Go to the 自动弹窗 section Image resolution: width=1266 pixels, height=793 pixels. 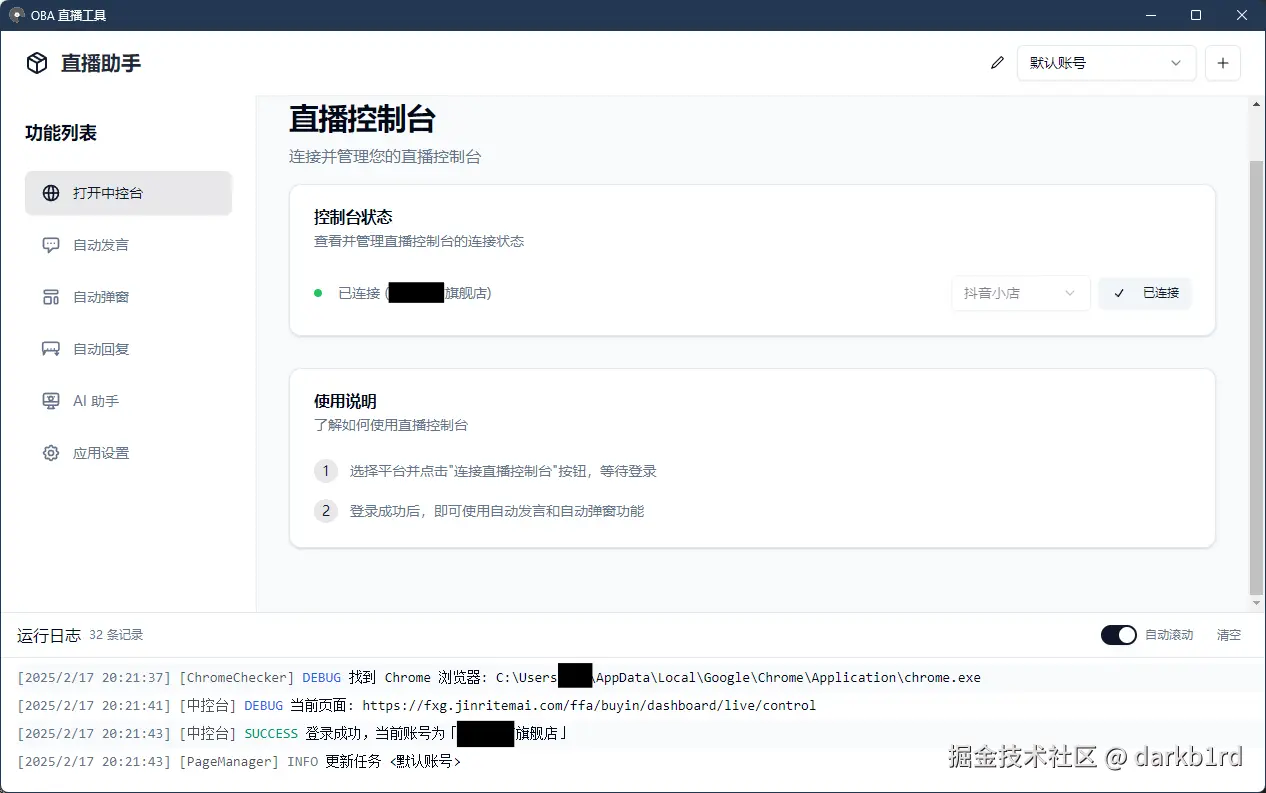click(x=128, y=297)
